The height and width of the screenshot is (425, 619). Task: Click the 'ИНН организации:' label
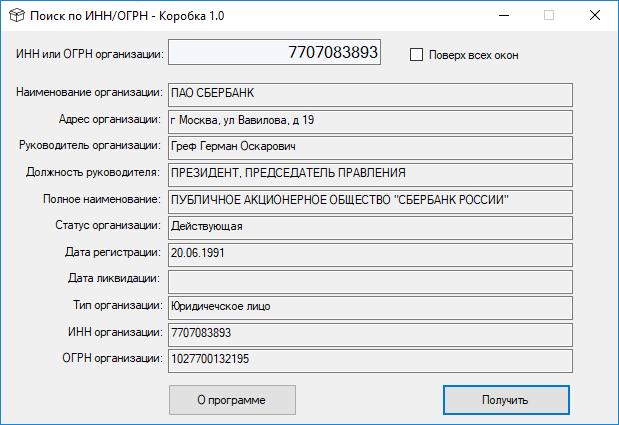click(x=115, y=332)
